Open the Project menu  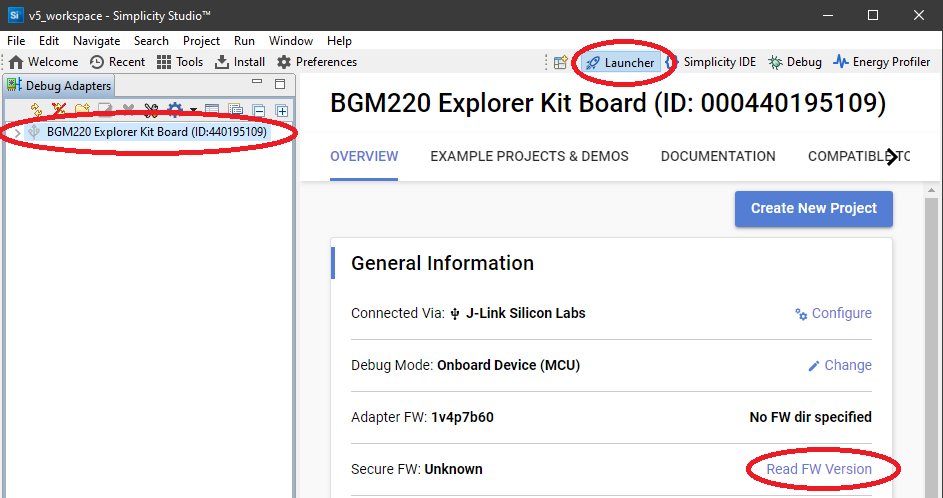(x=201, y=41)
